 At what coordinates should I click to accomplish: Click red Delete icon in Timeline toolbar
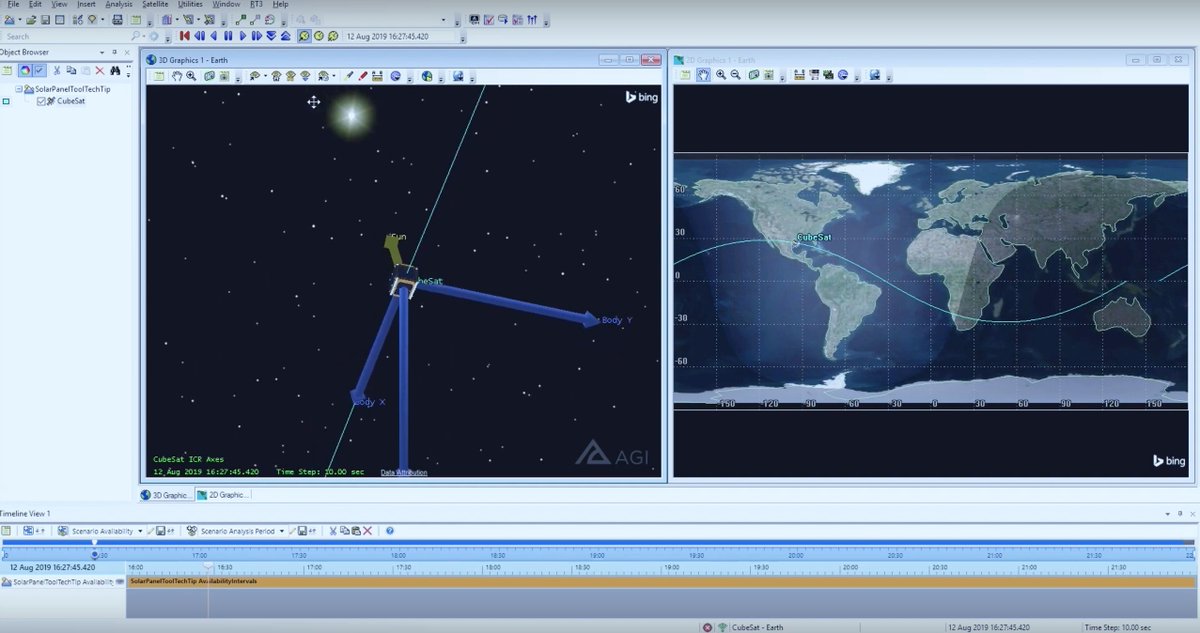point(367,531)
